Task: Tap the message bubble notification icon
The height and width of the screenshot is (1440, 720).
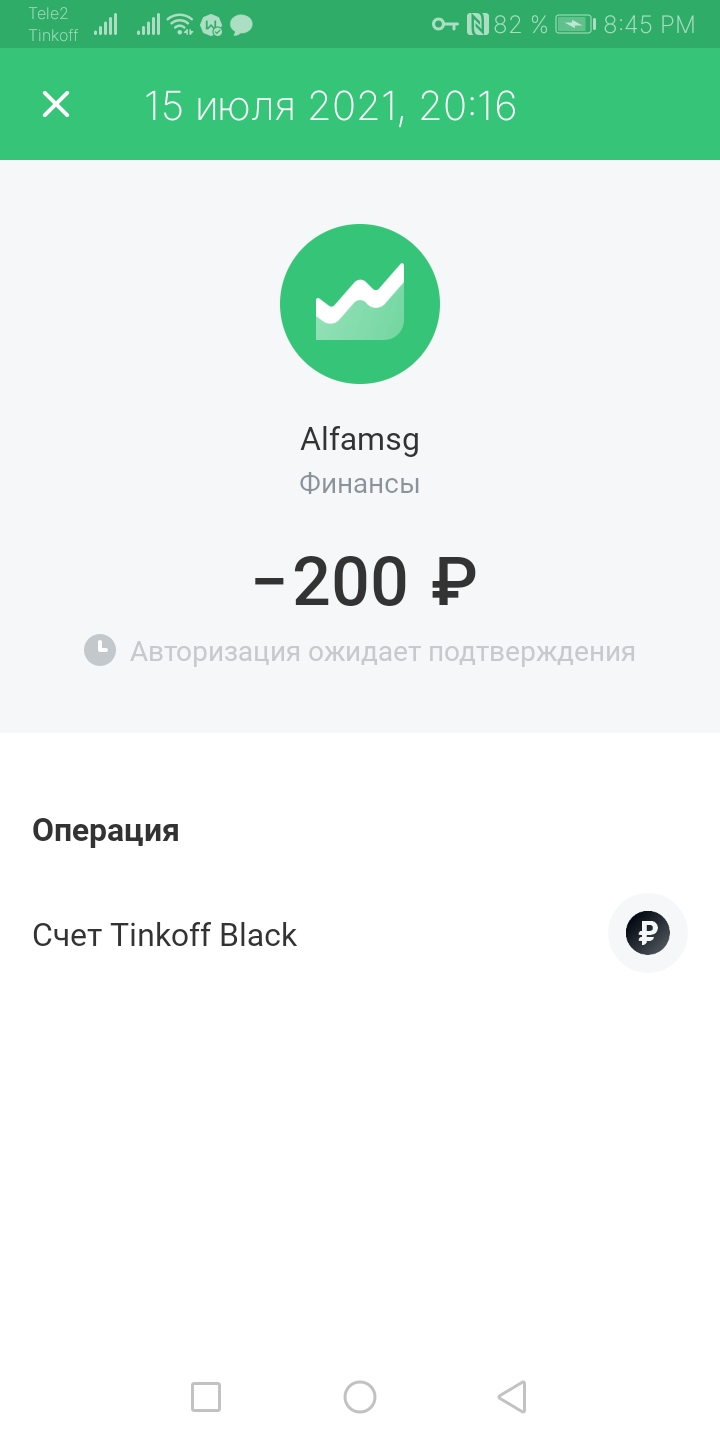Action: (x=240, y=26)
